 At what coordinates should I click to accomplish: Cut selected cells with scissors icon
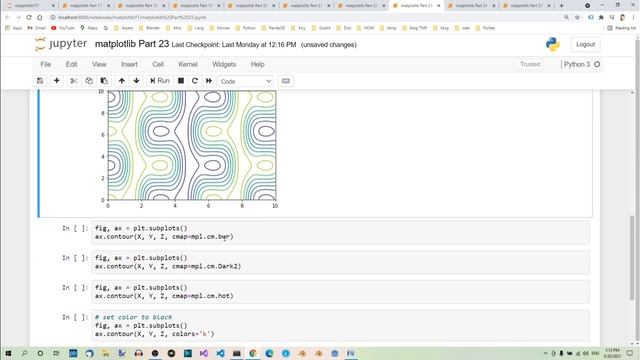(73, 81)
